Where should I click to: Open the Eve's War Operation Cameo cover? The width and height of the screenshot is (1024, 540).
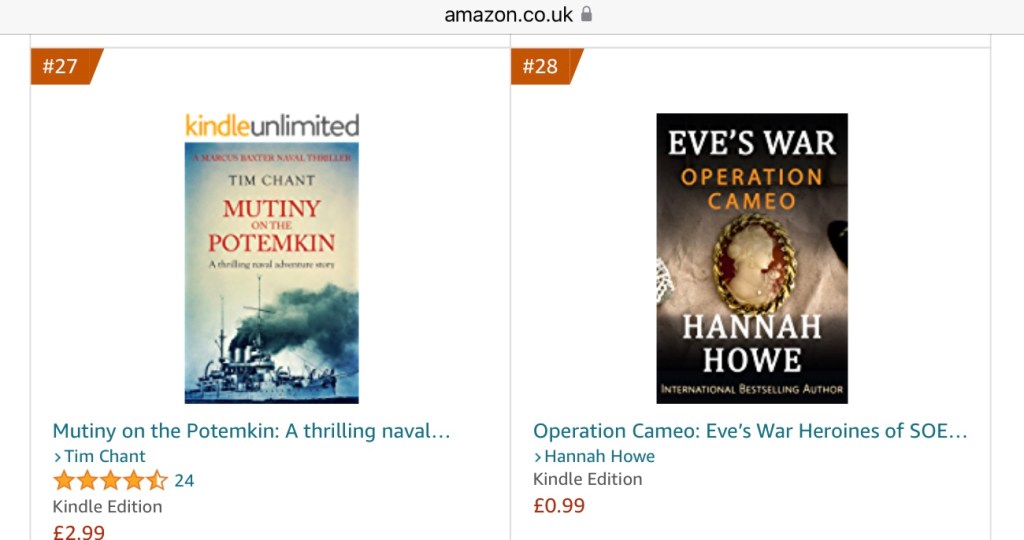(752, 259)
